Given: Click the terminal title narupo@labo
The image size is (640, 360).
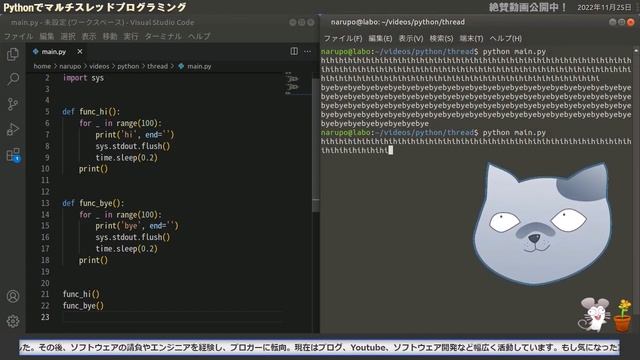Looking at the screenshot, I should 398,22.
